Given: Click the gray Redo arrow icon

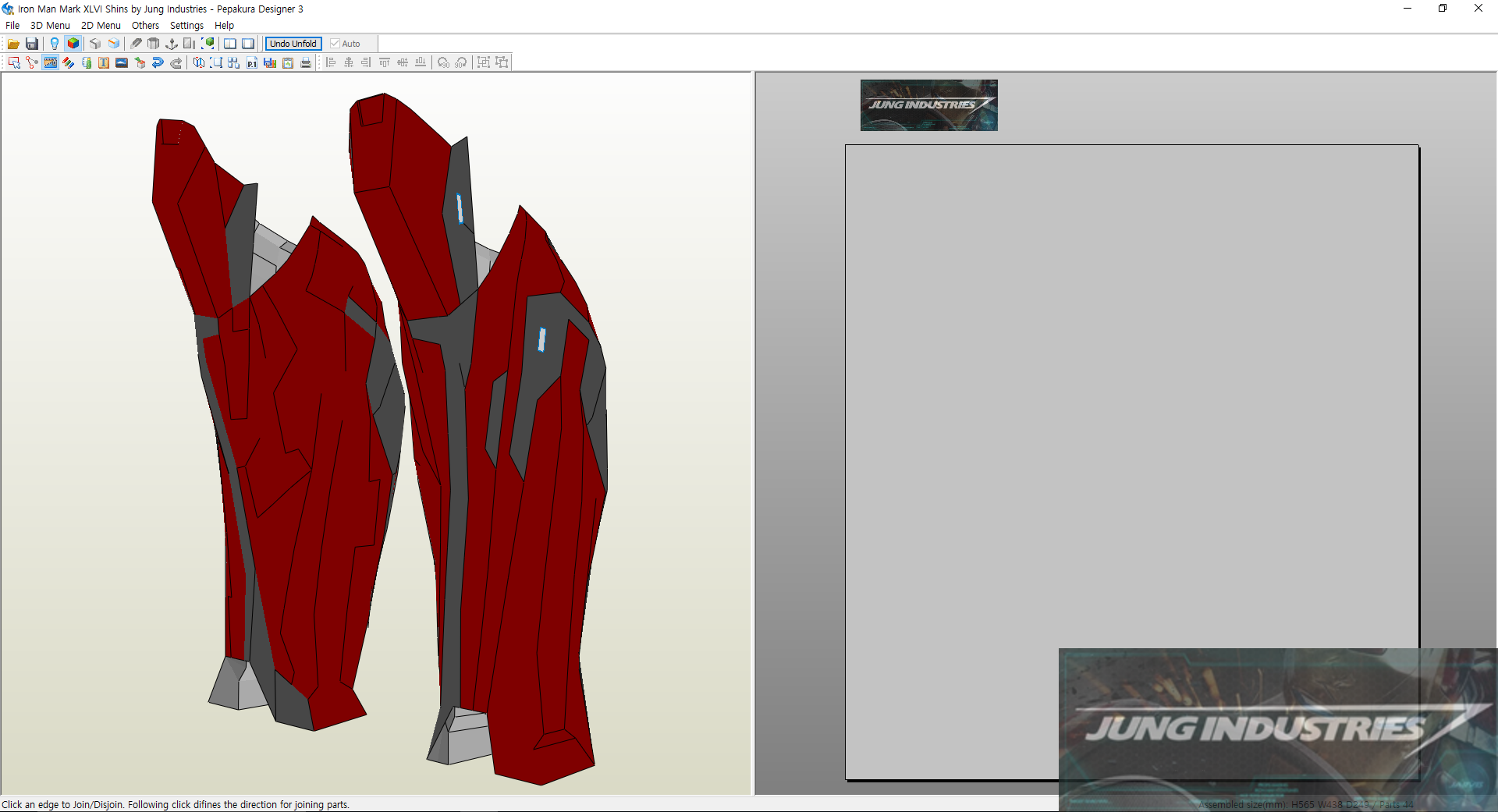Looking at the screenshot, I should coord(176,62).
